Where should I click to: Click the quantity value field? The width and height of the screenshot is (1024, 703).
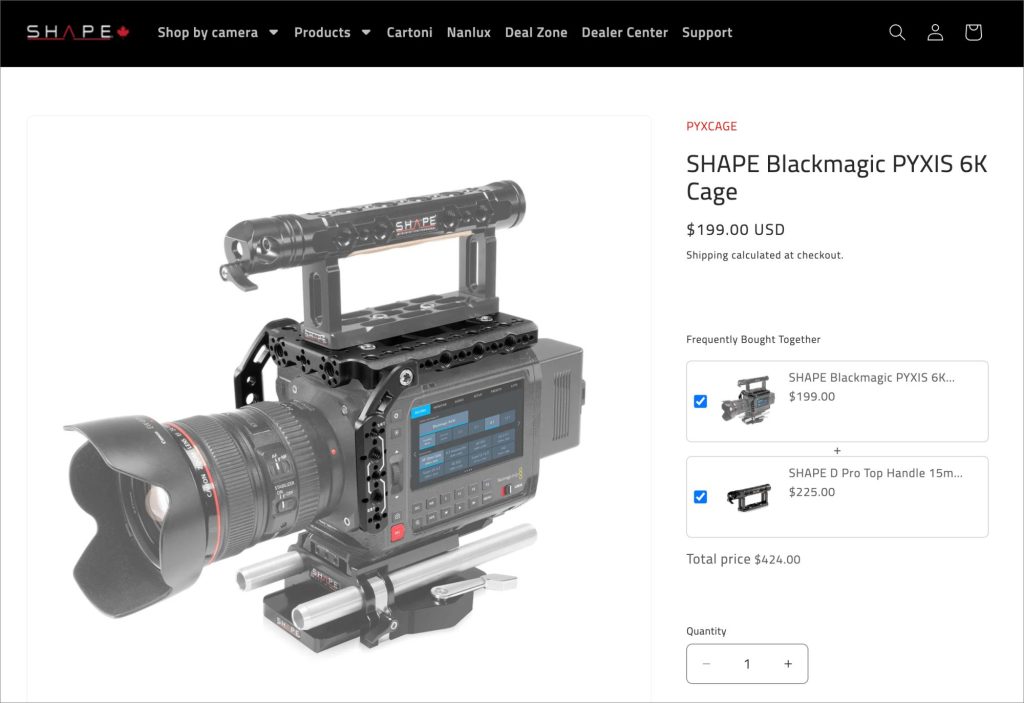point(747,664)
